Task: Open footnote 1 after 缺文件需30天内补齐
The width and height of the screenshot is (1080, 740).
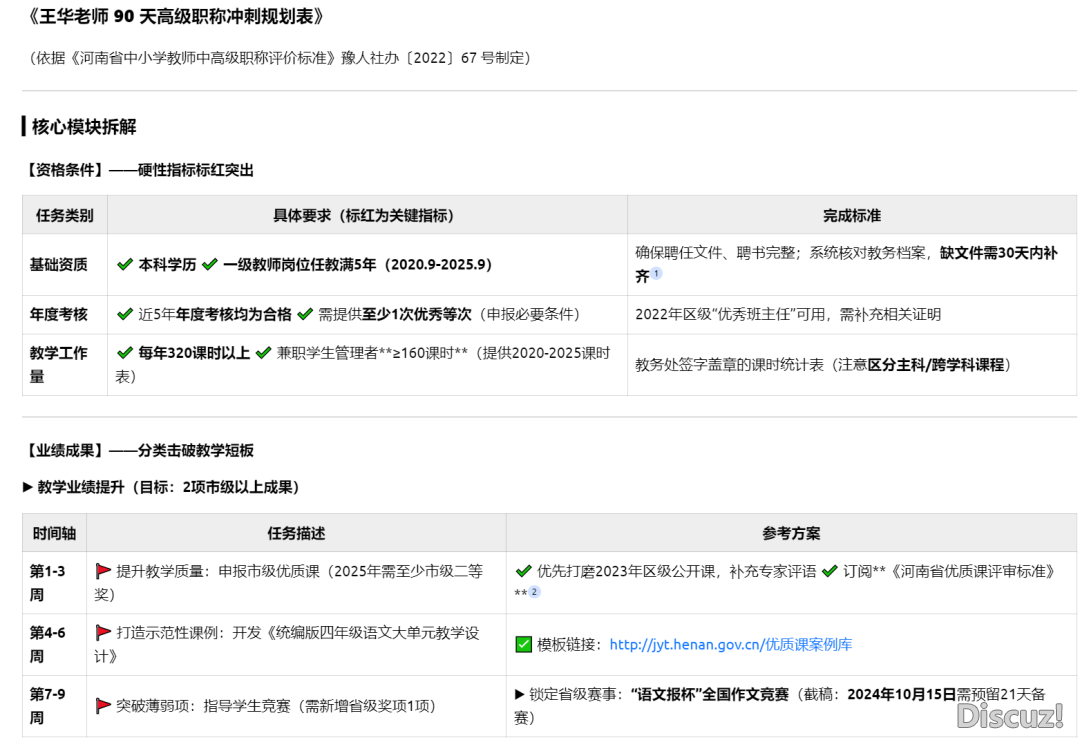Action: (656, 274)
